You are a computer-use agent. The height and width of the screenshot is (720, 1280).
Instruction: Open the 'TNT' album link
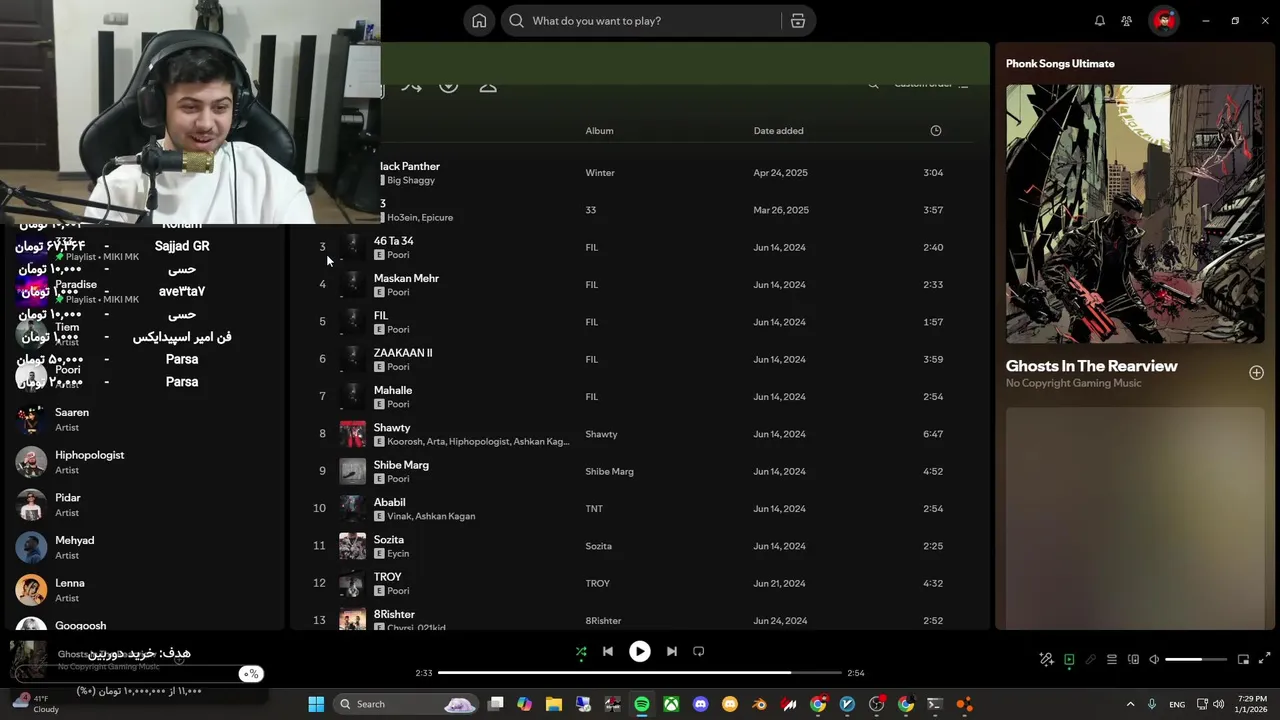click(x=594, y=509)
